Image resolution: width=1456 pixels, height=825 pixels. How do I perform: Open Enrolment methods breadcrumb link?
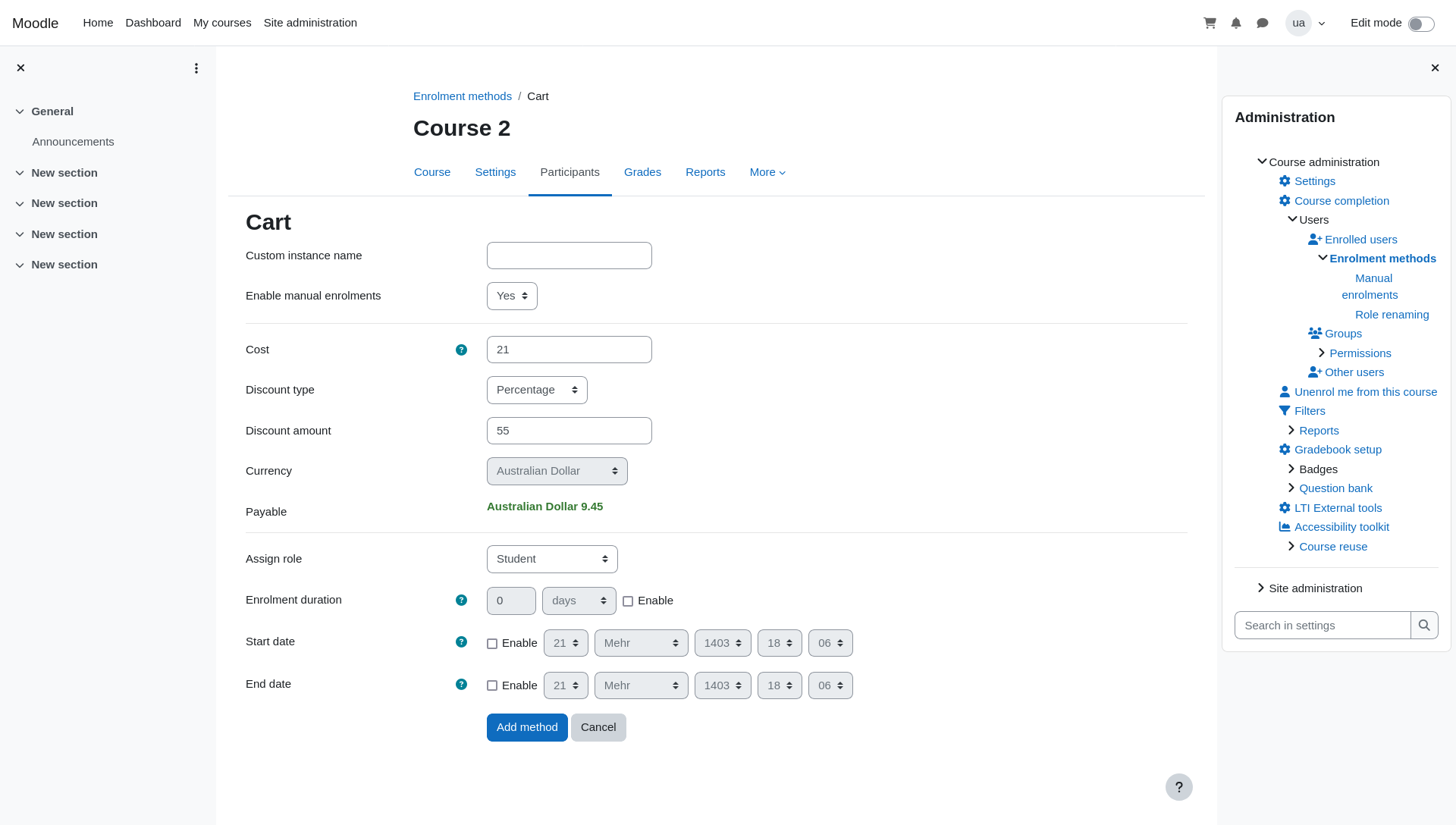pos(463,96)
